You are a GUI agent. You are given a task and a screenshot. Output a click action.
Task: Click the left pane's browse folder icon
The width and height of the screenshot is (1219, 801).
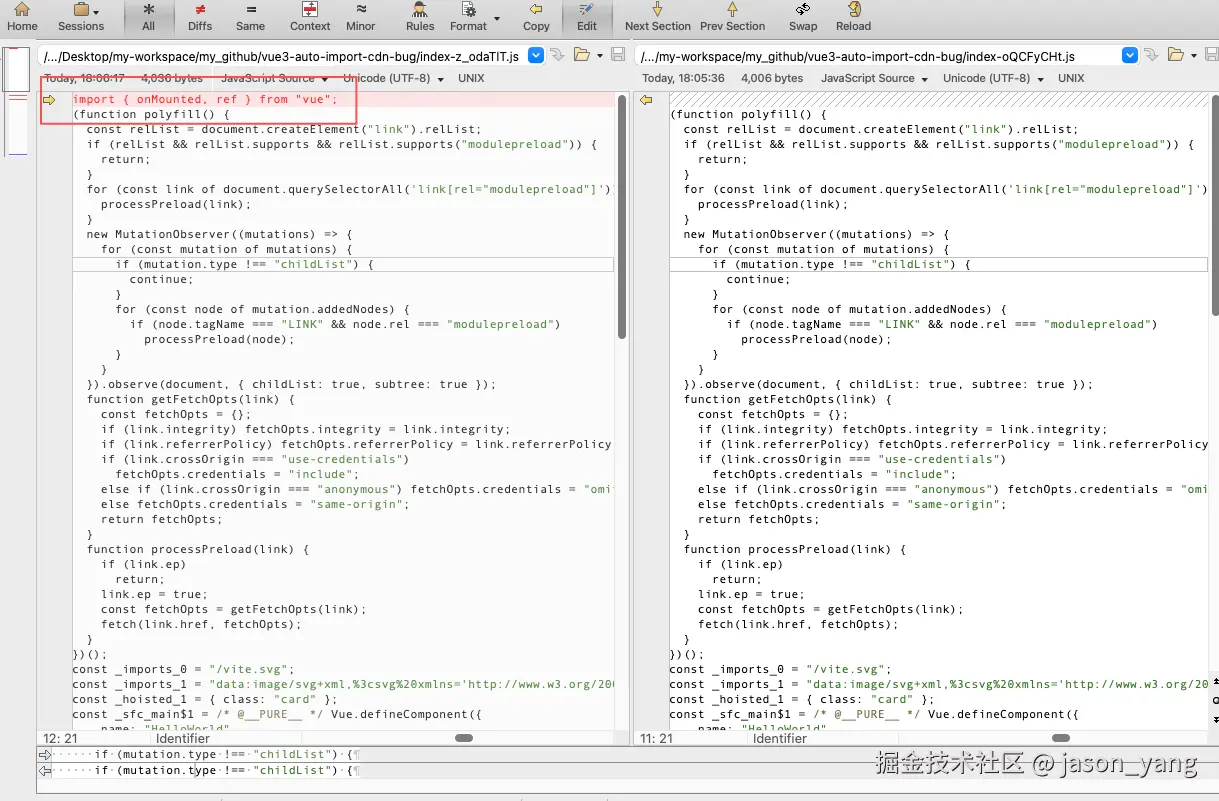coord(582,55)
